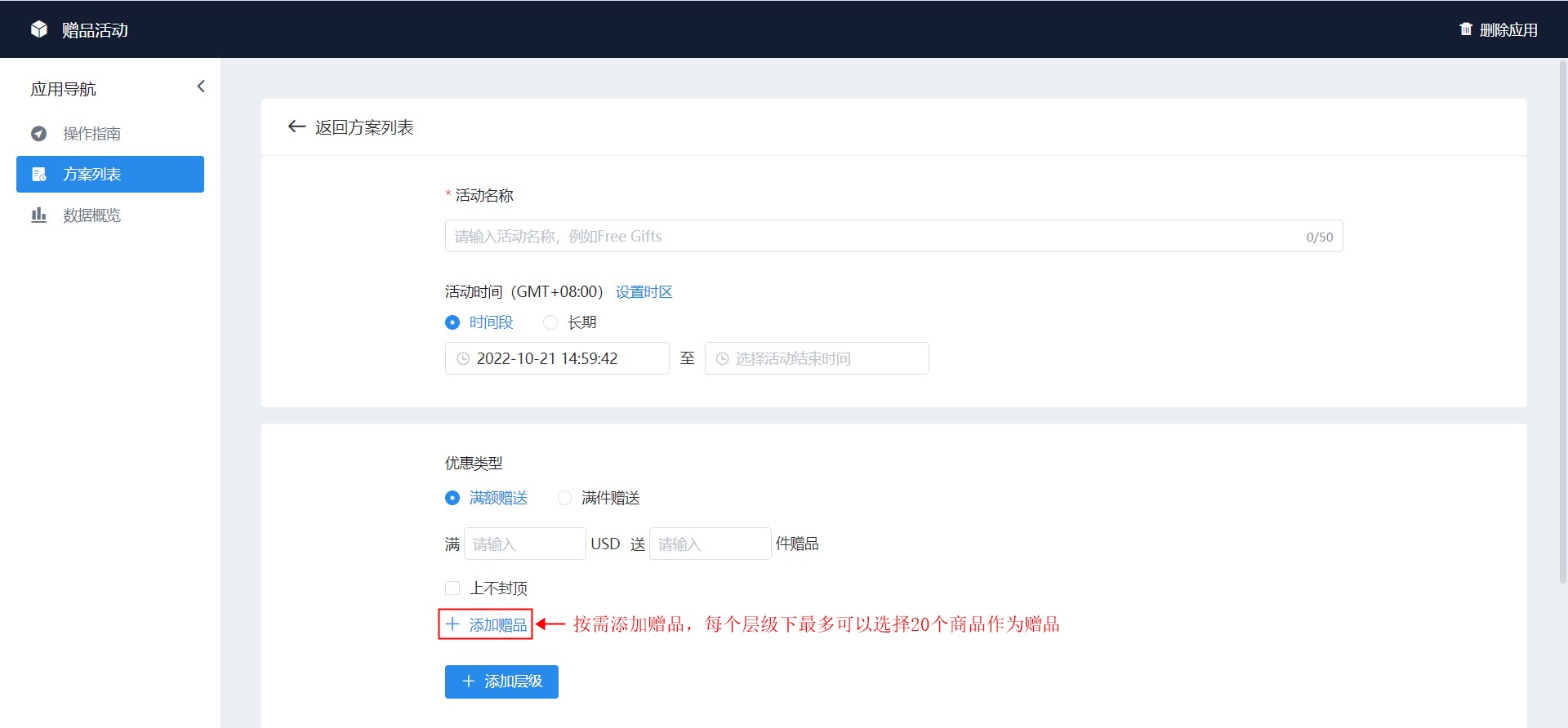The width and height of the screenshot is (1568, 728).
Task: Open 数据概览 in the sidebar
Action: pos(110,215)
